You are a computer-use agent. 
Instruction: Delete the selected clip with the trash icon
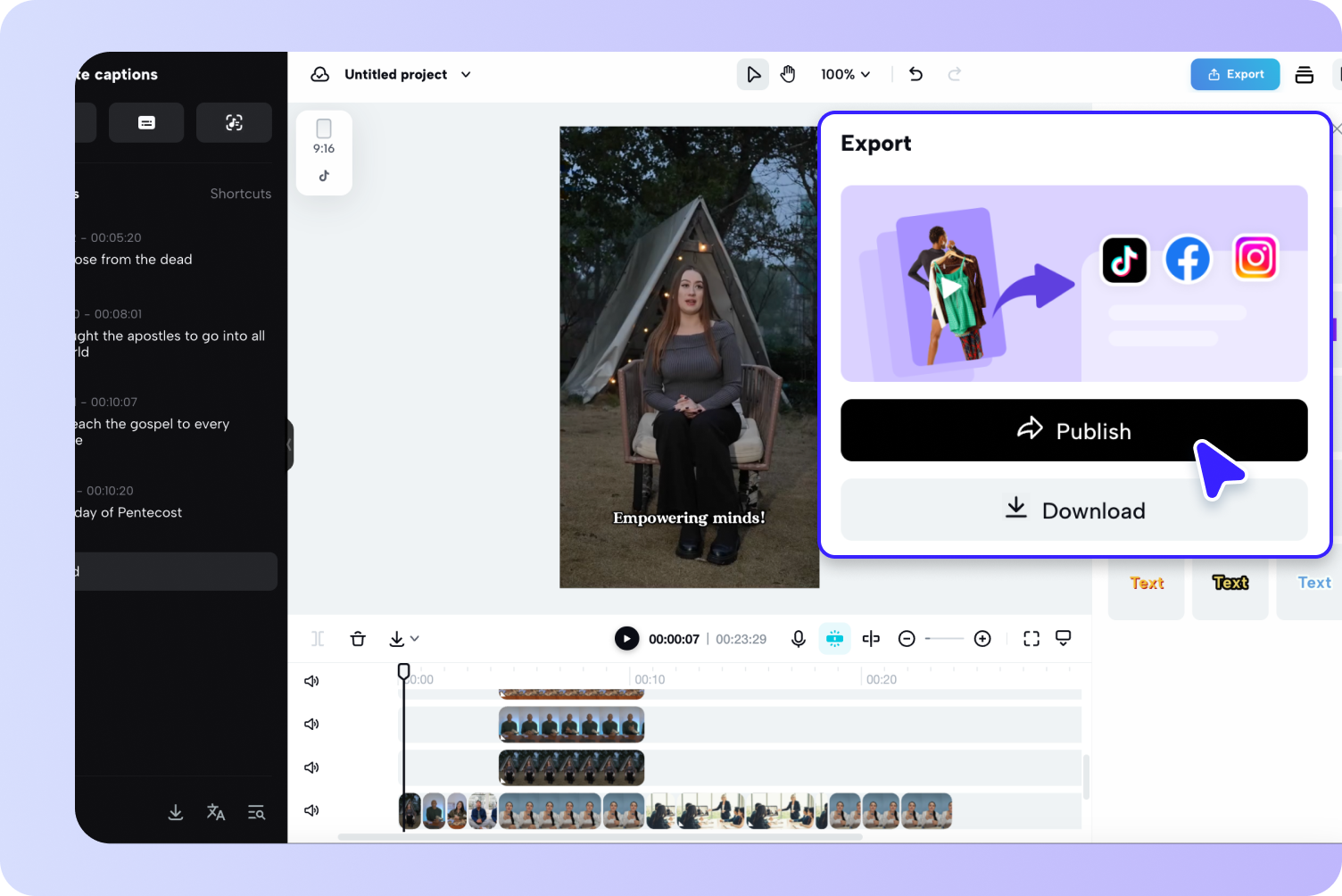[x=358, y=638]
